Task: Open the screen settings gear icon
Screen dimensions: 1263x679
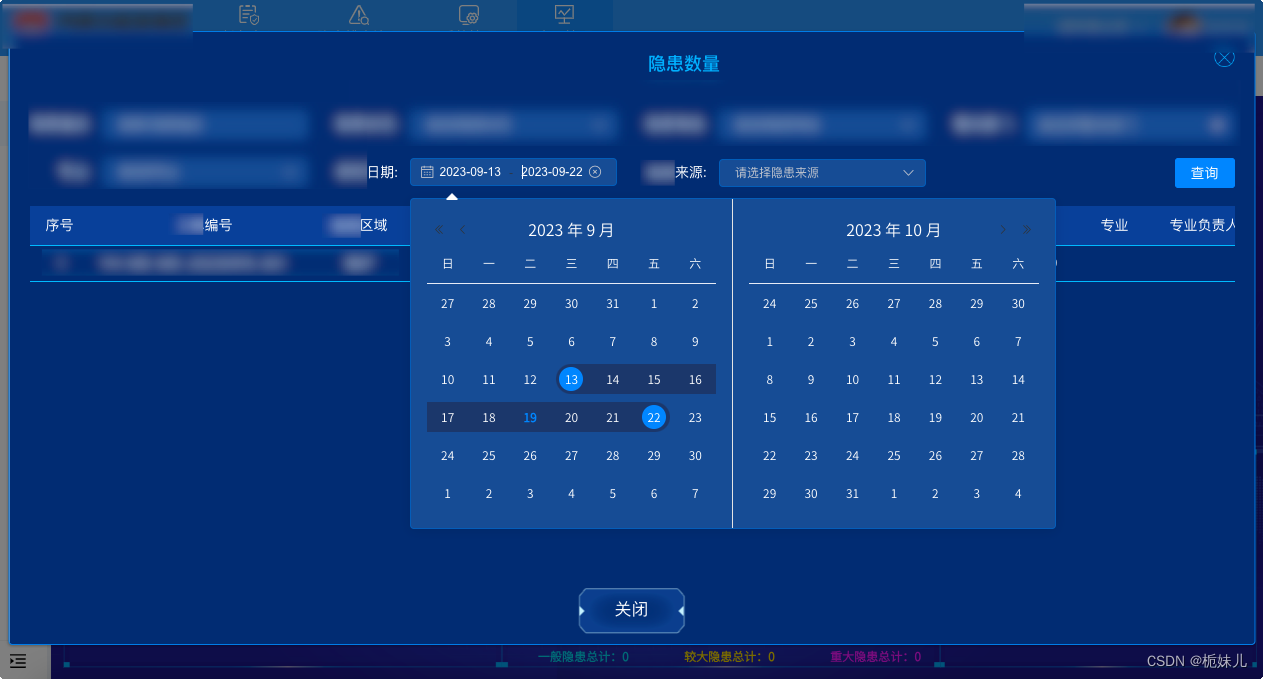Action: (x=469, y=15)
